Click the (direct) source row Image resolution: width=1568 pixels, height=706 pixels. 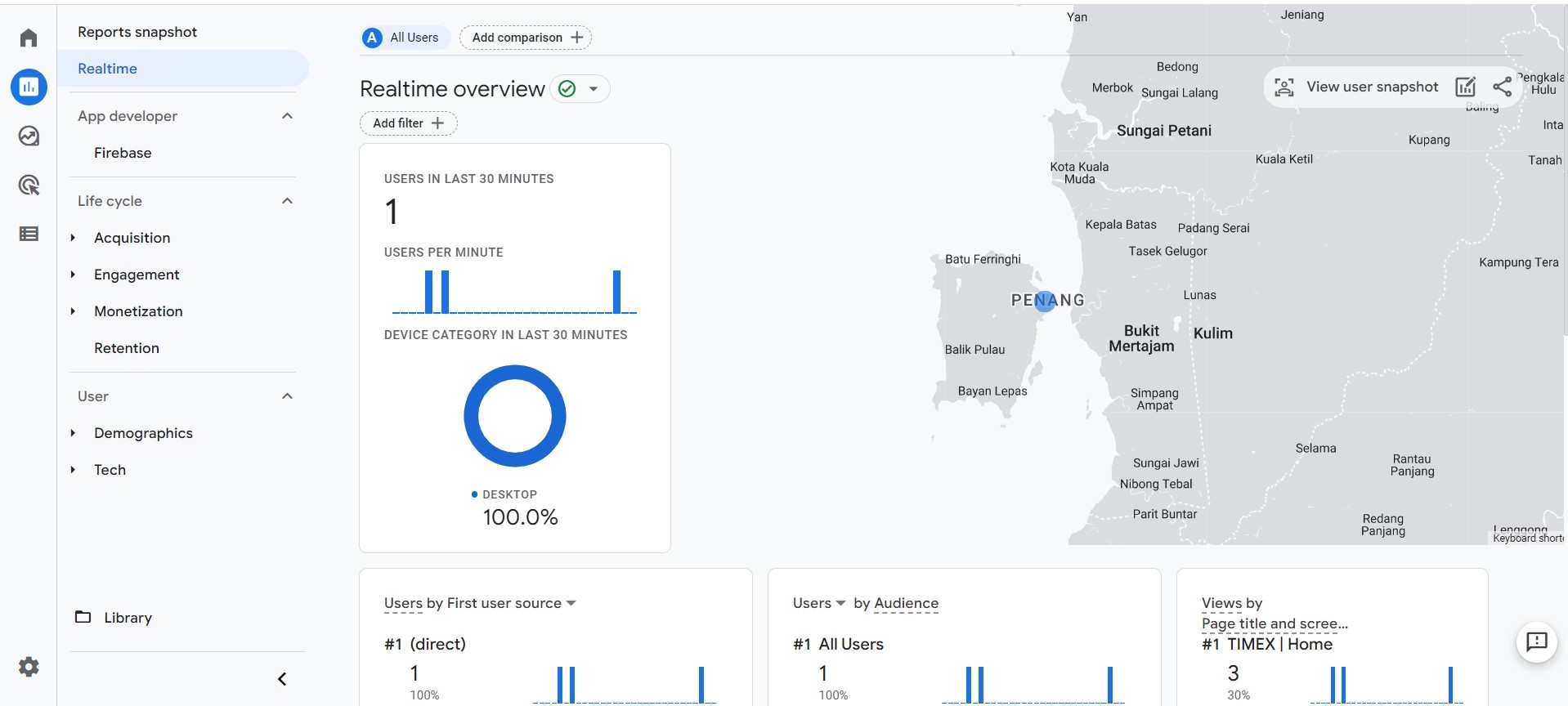pyautogui.click(x=425, y=644)
